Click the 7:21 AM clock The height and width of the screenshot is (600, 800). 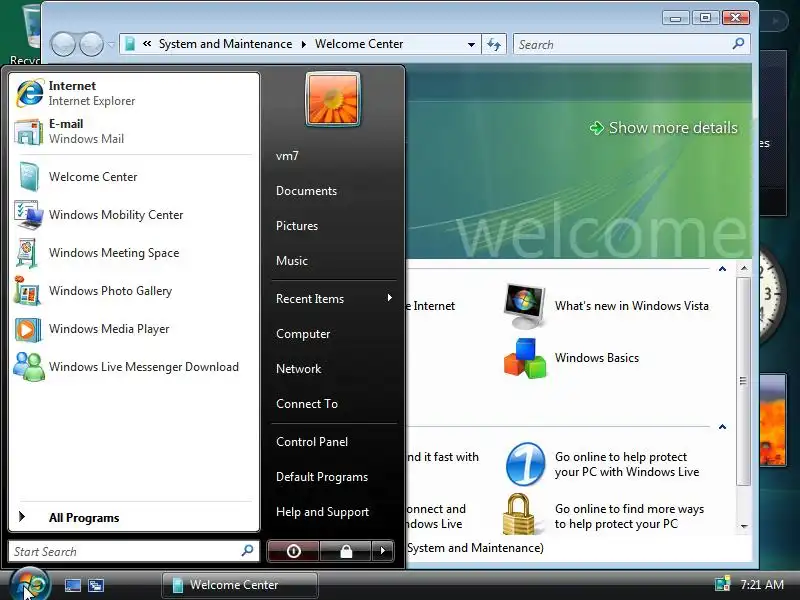point(762,584)
